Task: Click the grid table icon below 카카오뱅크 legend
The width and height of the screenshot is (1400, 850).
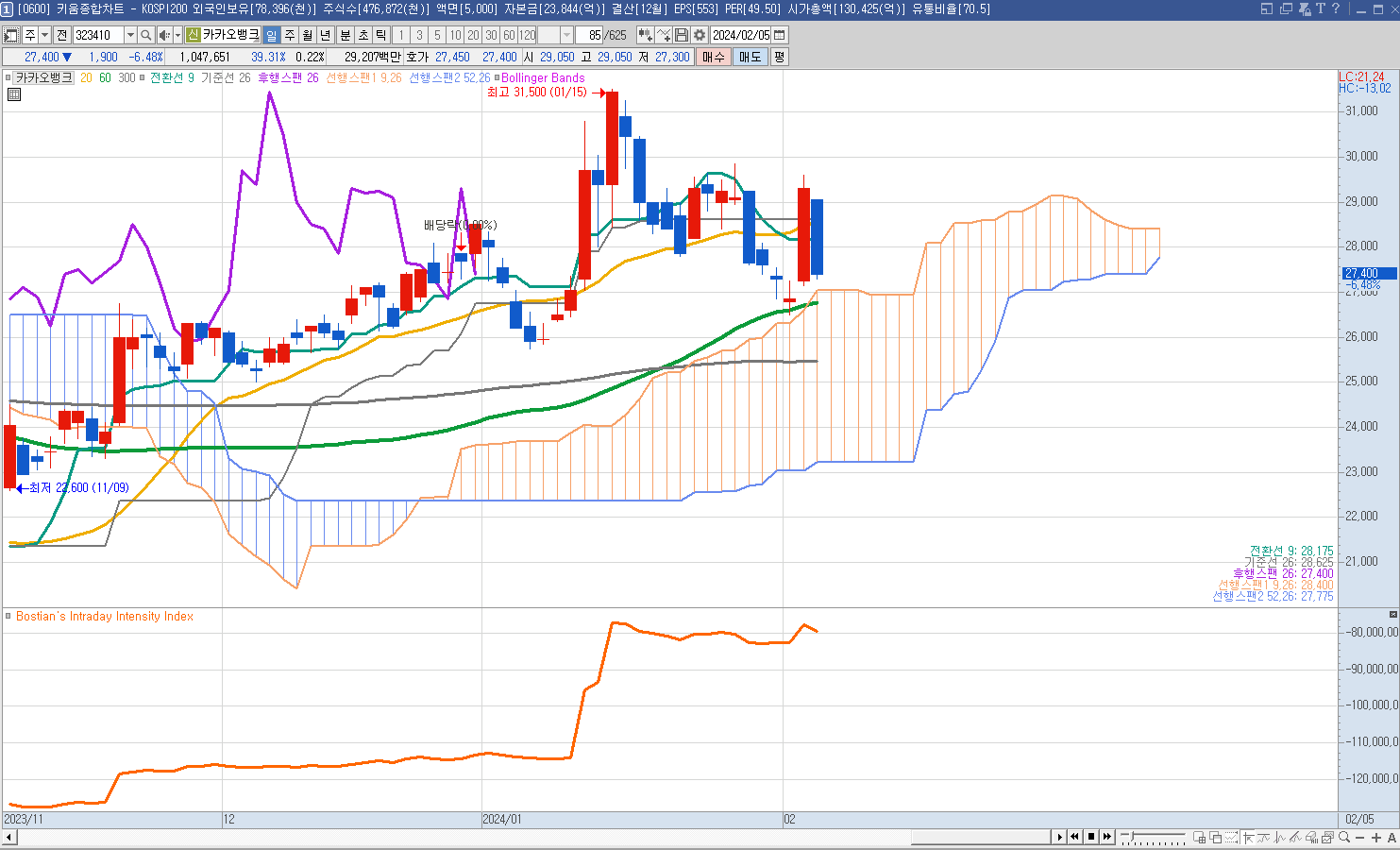Action: [x=14, y=94]
